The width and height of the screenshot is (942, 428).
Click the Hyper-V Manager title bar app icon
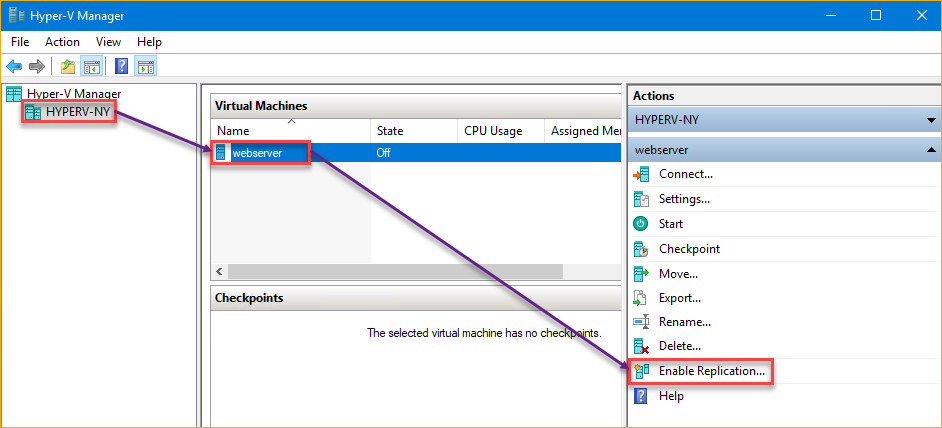click(16, 15)
